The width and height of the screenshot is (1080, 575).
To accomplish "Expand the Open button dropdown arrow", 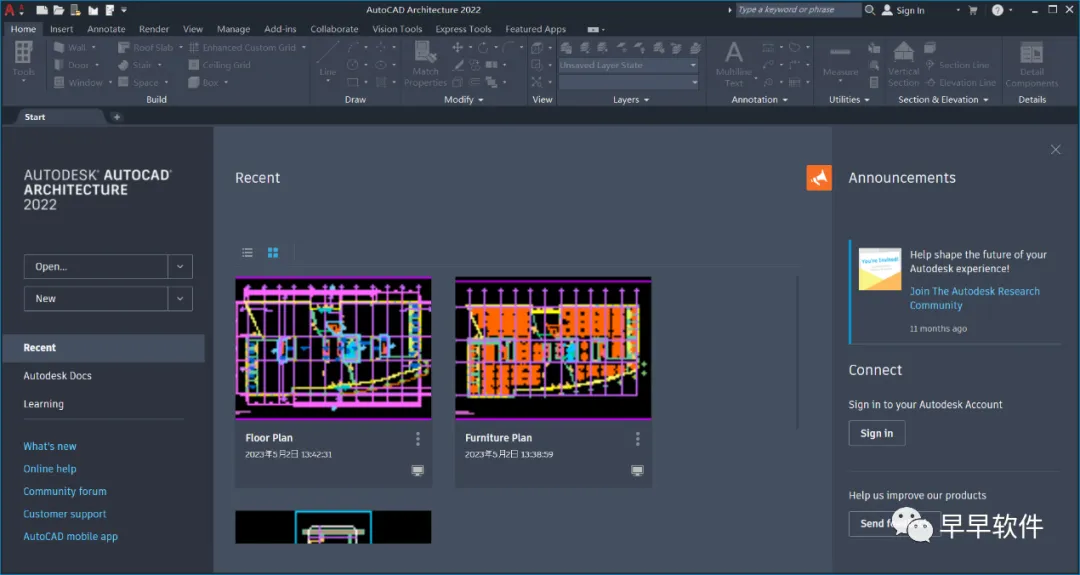I will [180, 266].
